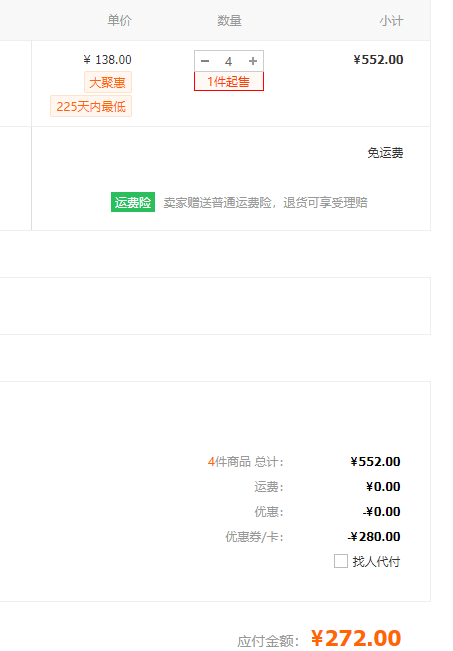Image resolution: width=453 pixels, height=651 pixels.
Task: Increase quantity with the plus button
Action: pos(253,61)
